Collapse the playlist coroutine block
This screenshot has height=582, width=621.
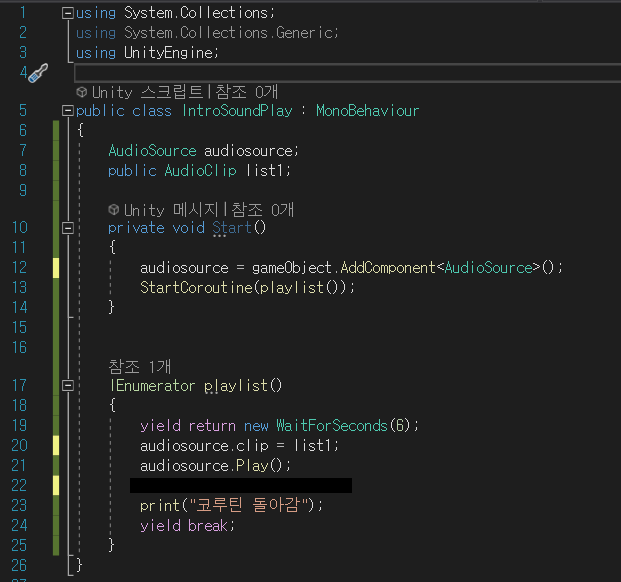pyautogui.click(x=68, y=385)
